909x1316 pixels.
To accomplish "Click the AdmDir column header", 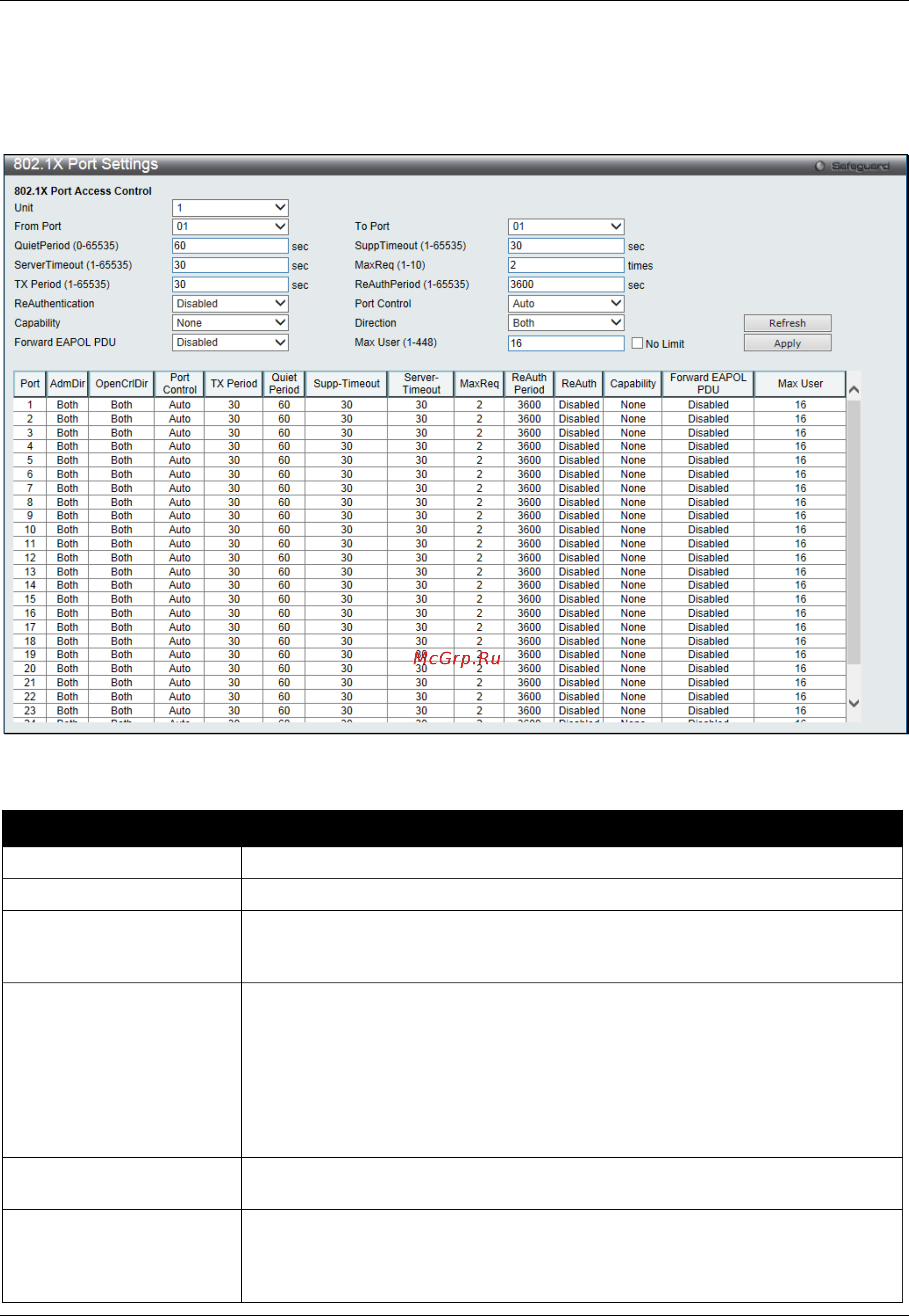I will click(67, 384).
